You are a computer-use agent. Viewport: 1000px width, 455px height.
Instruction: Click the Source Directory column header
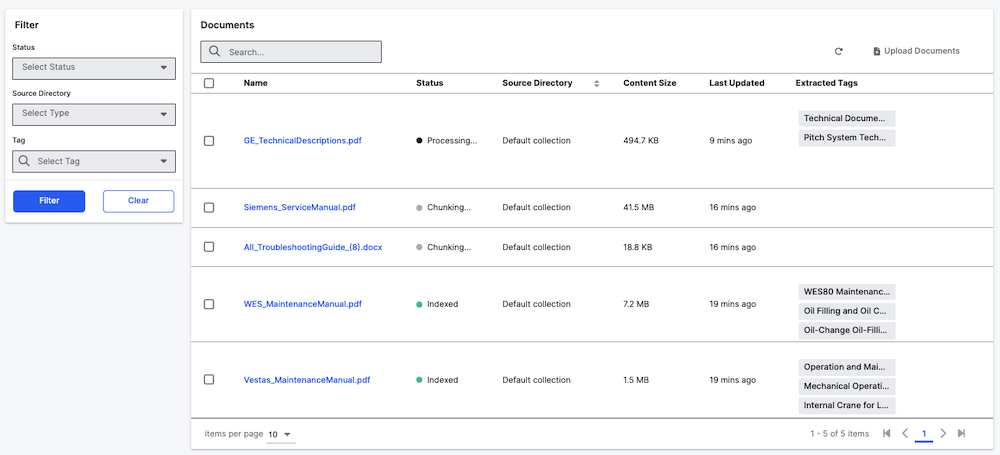[537, 83]
